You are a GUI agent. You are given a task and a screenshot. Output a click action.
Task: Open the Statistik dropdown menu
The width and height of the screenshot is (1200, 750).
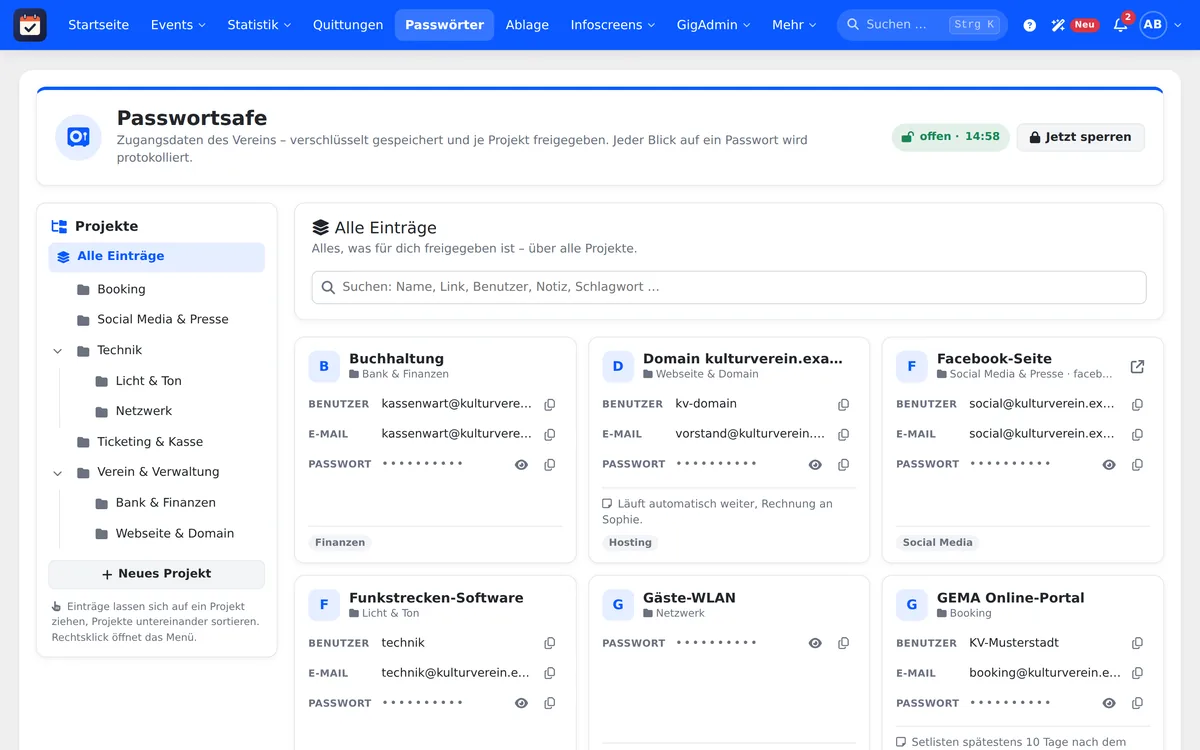(x=259, y=25)
